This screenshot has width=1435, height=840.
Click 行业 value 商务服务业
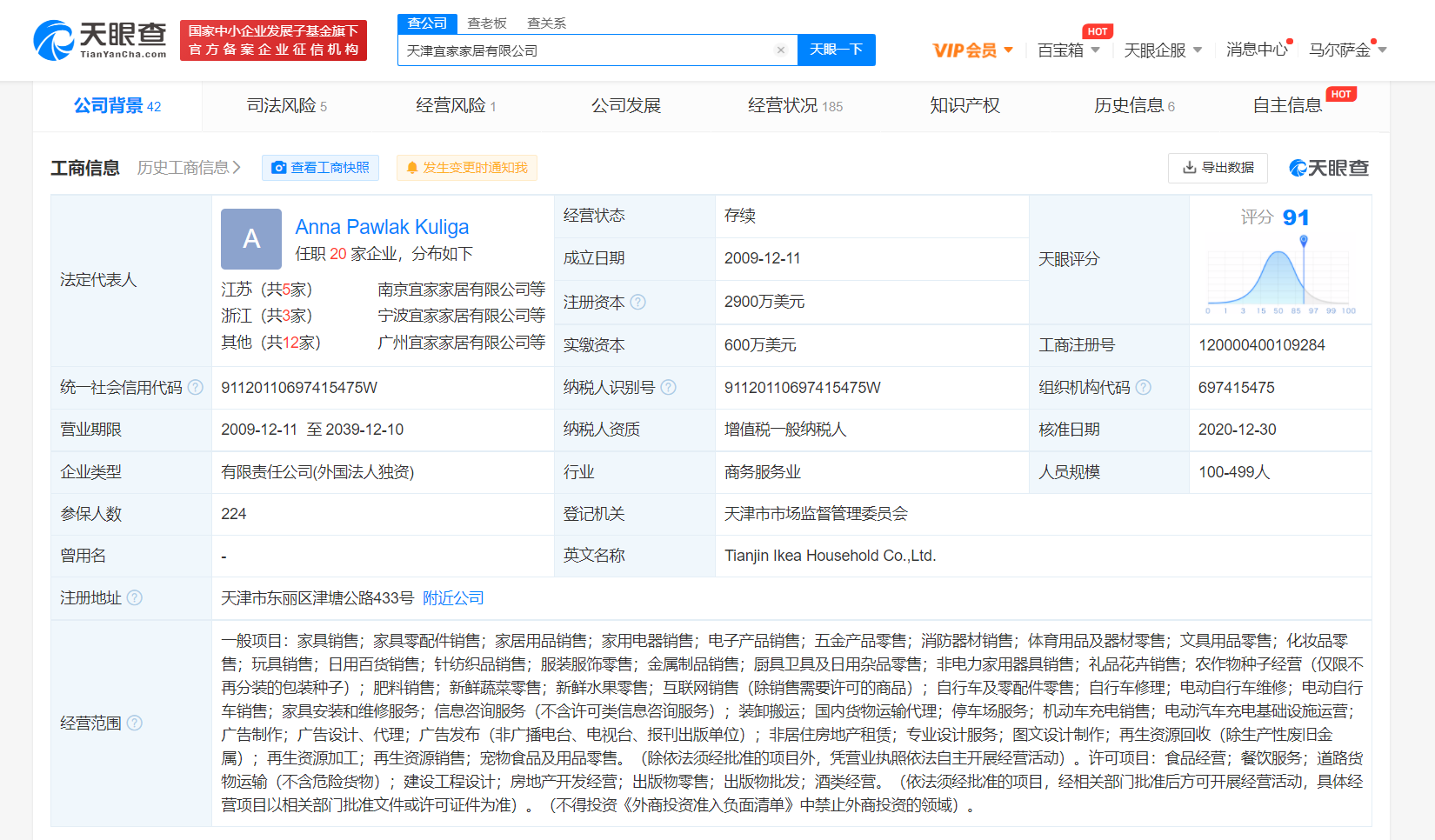[762, 472]
